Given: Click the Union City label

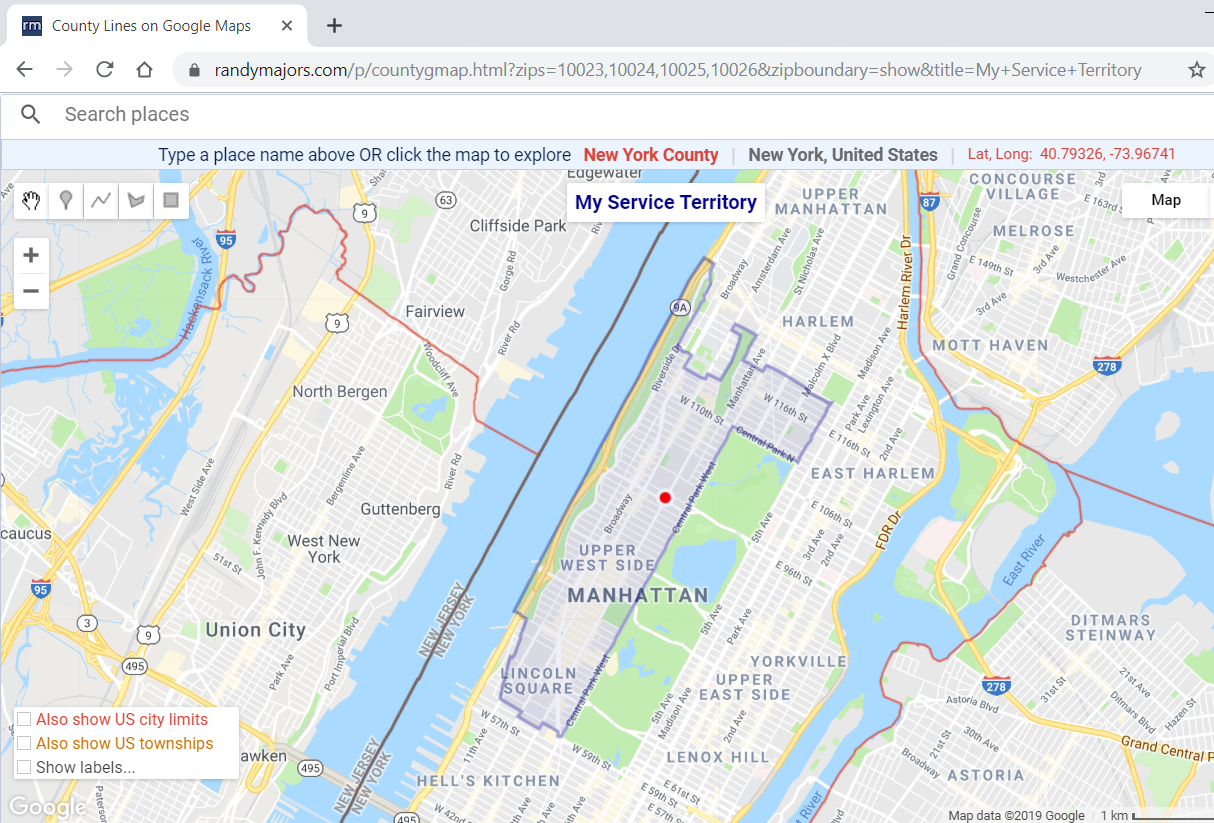Looking at the screenshot, I should 255,630.
